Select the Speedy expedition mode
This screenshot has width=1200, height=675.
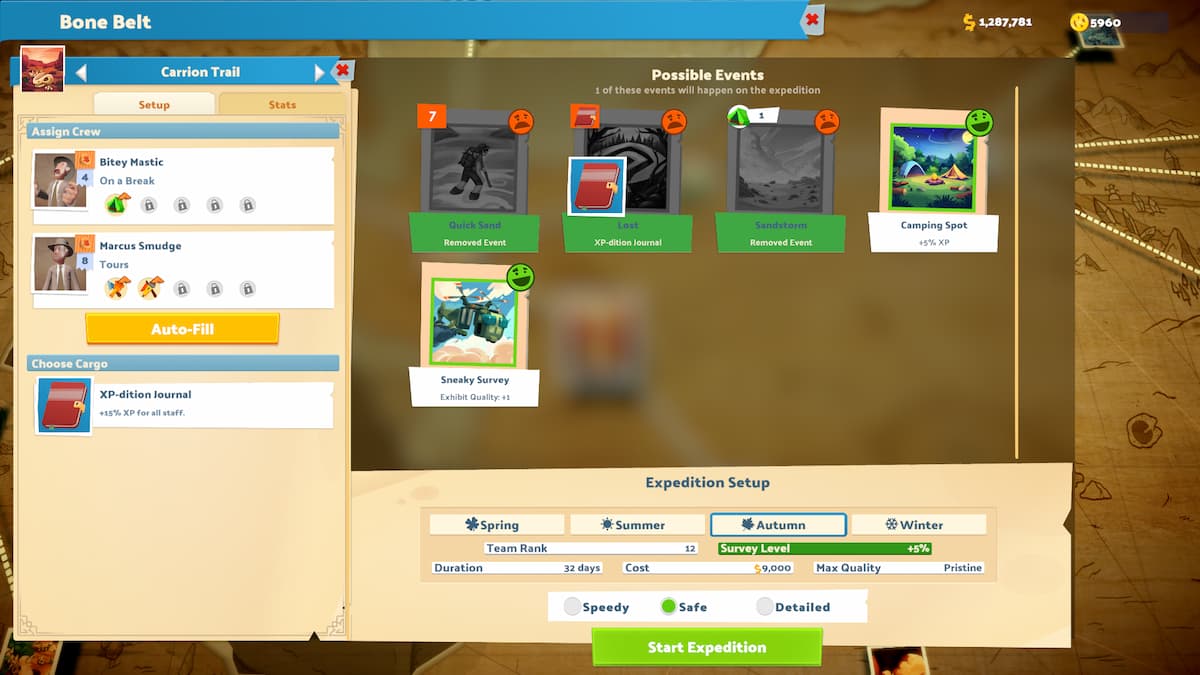point(573,607)
